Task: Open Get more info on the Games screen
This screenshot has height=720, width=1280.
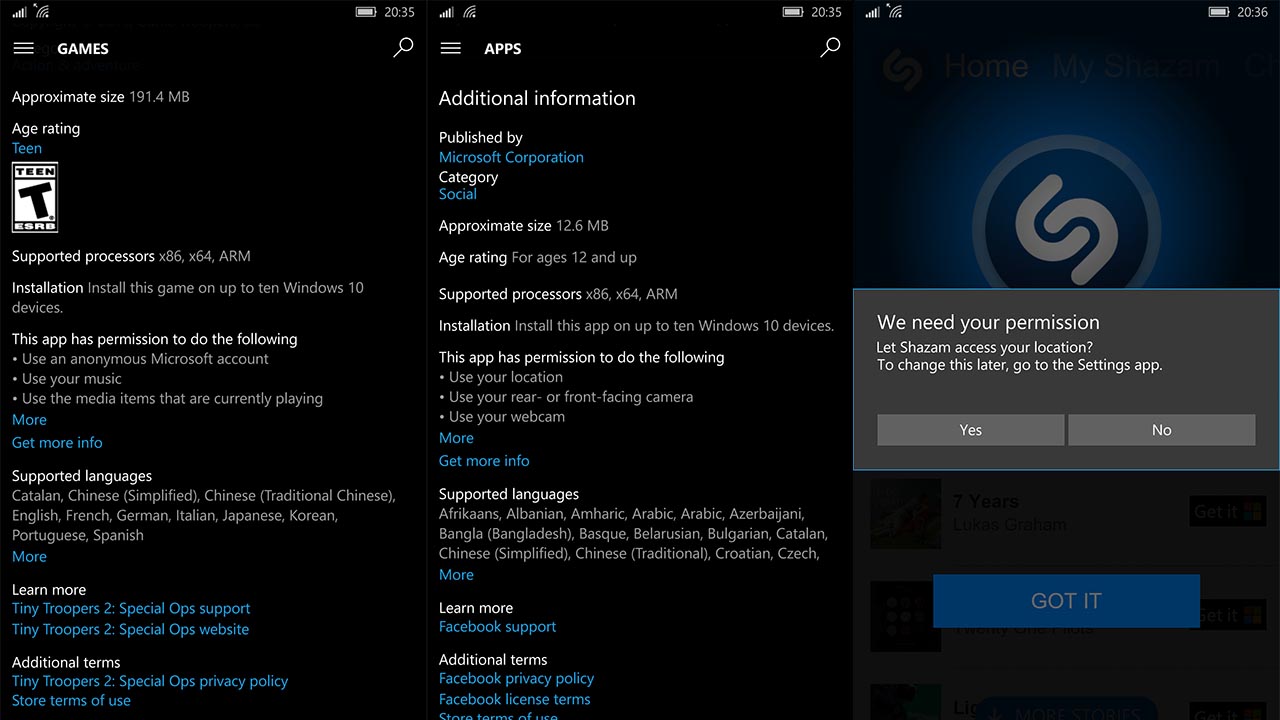Action: tap(57, 442)
